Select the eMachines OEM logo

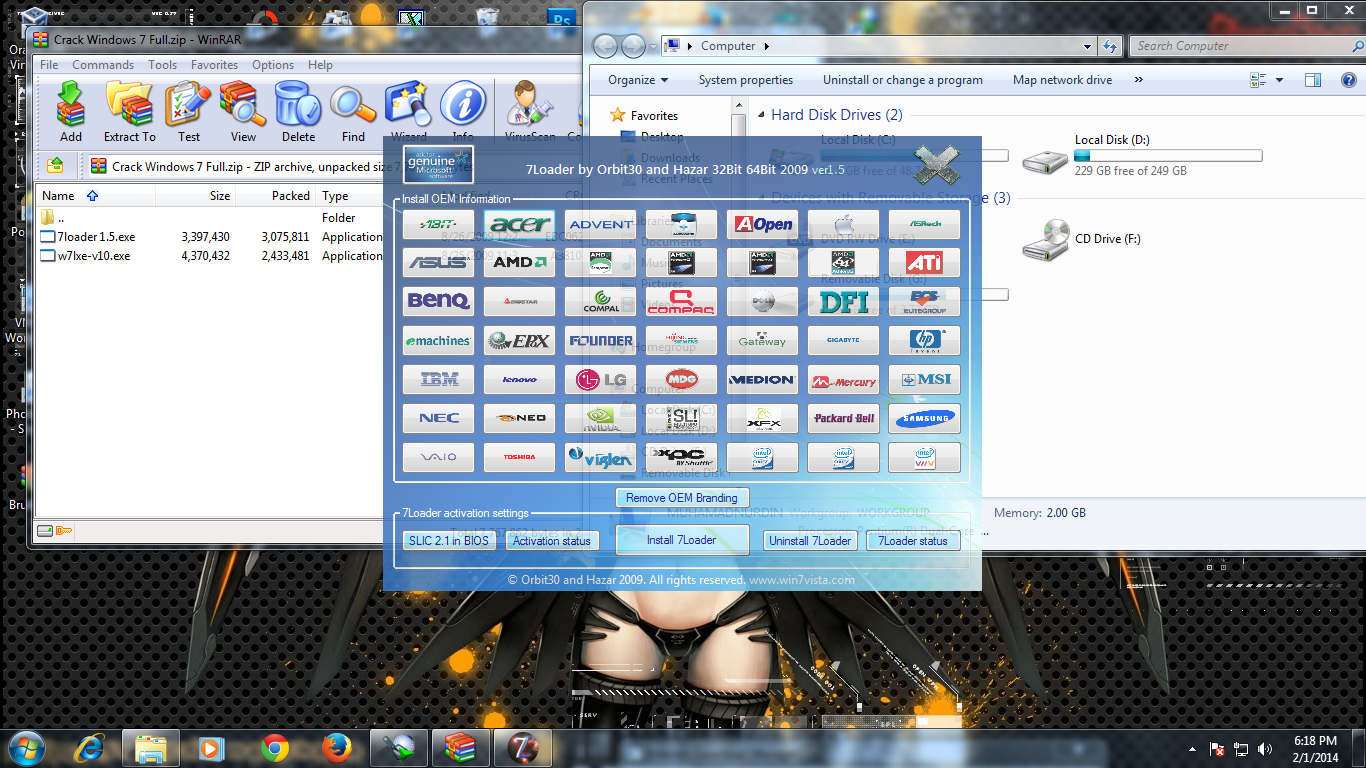[439, 340]
